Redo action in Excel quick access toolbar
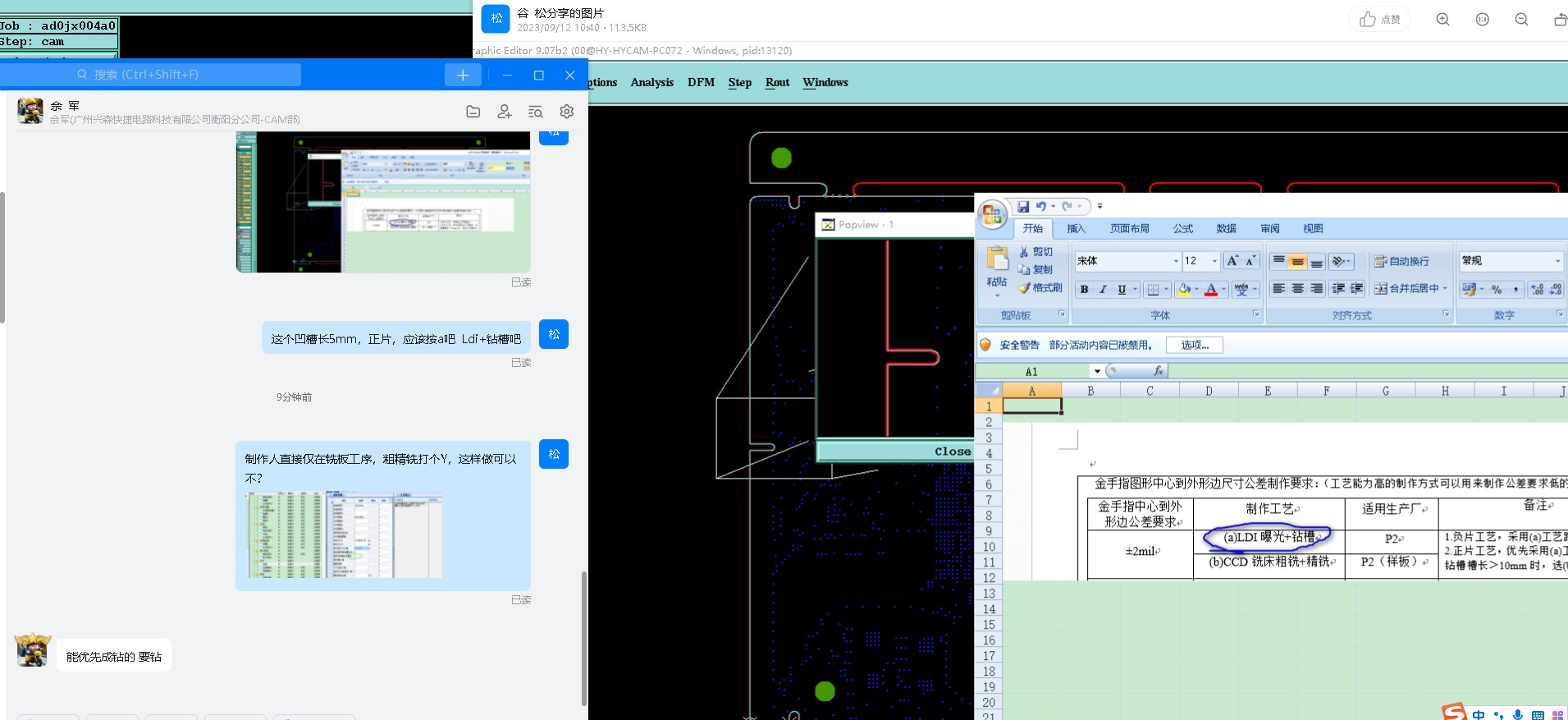This screenshot has width=1568, height=720. point(1067,206)
